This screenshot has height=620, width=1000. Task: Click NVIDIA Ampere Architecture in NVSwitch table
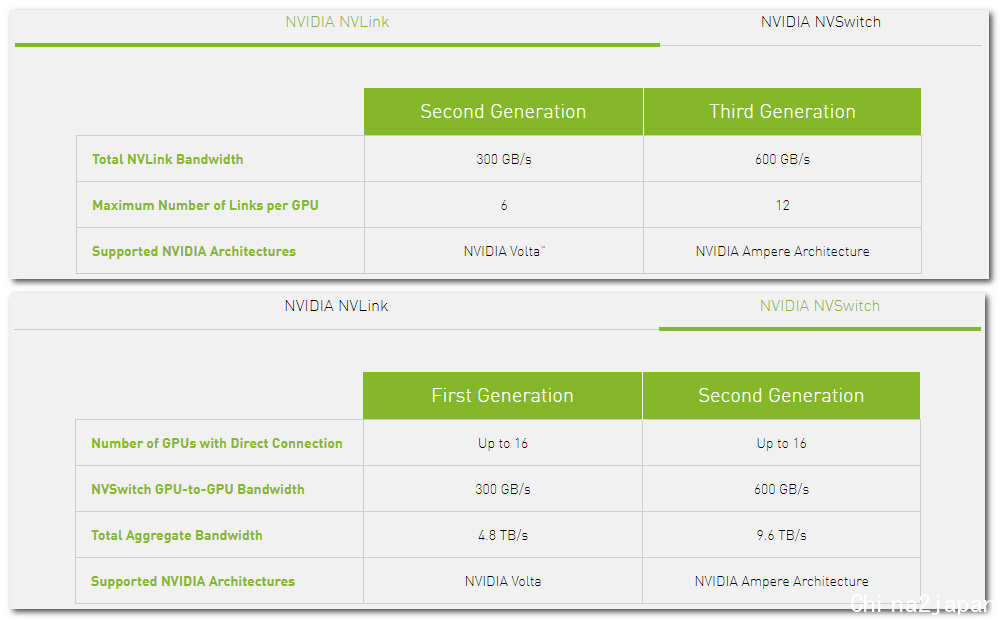click(781, 581)
